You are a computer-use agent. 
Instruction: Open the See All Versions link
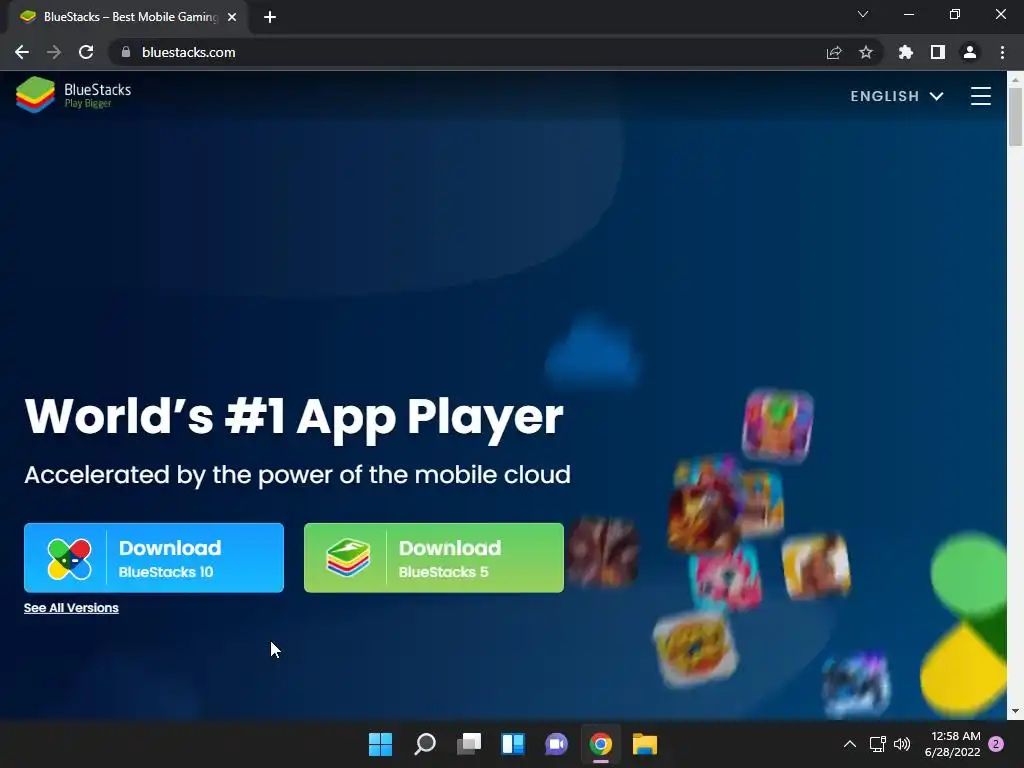point(71,608)
